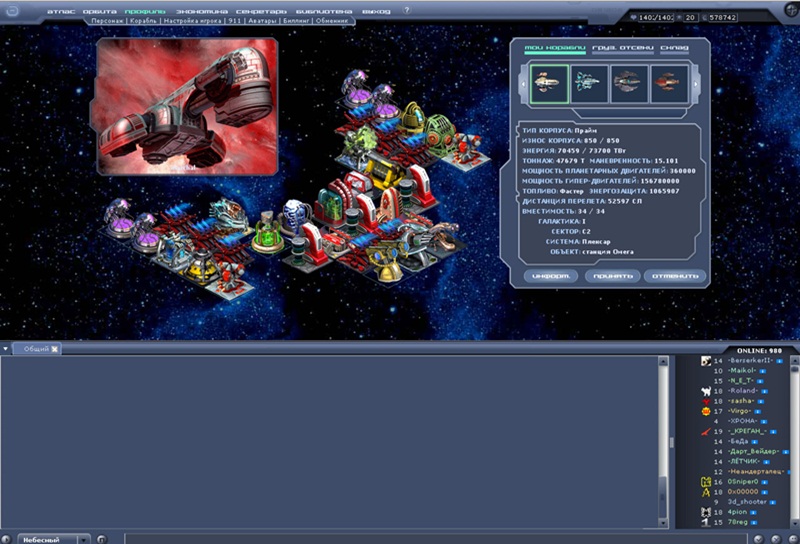Choose the third ship icon
800x544 pixels.
pos(629,84)
